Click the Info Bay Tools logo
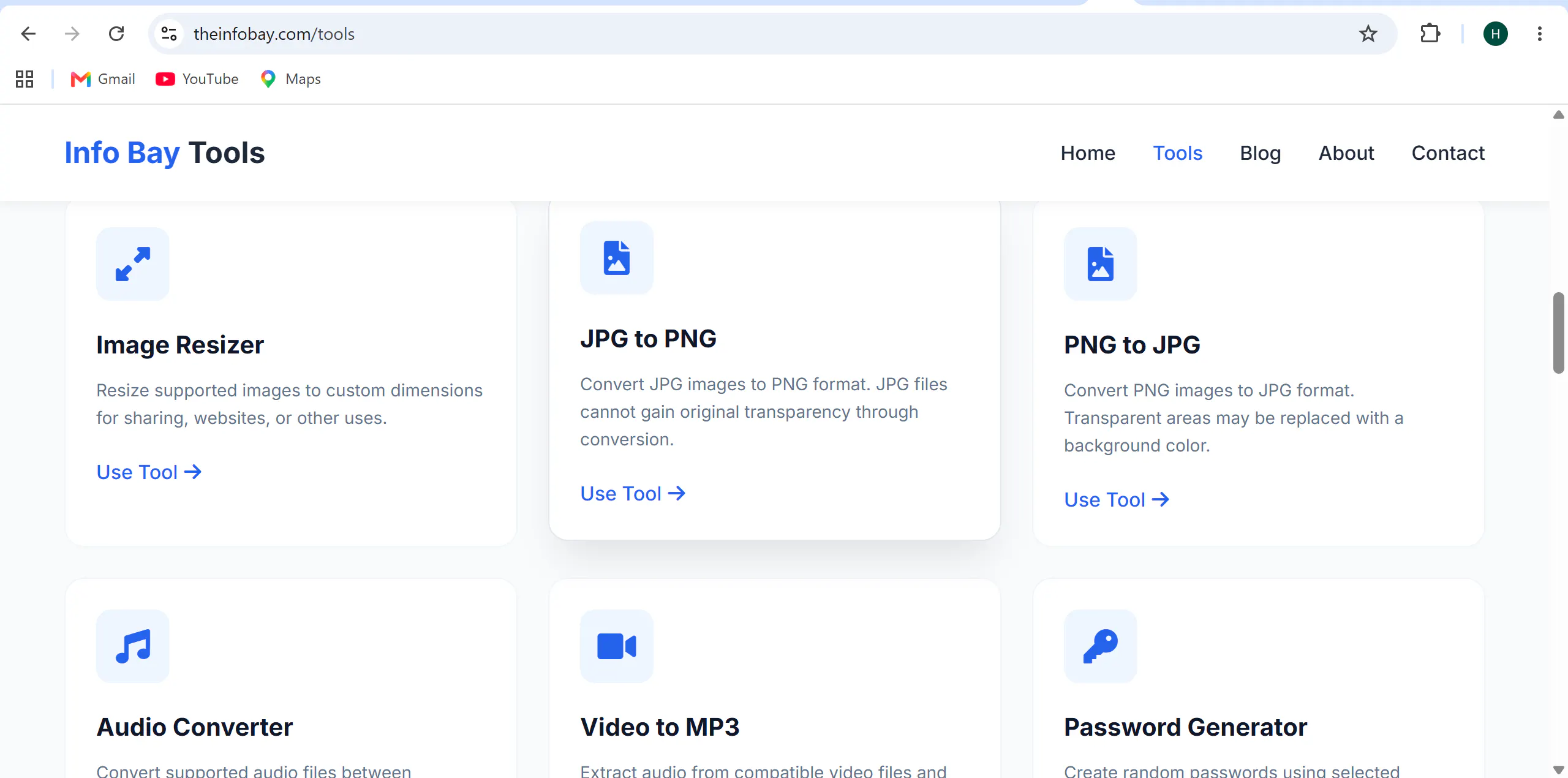The height and width of the screenshot is (778, 1568). 165,153
